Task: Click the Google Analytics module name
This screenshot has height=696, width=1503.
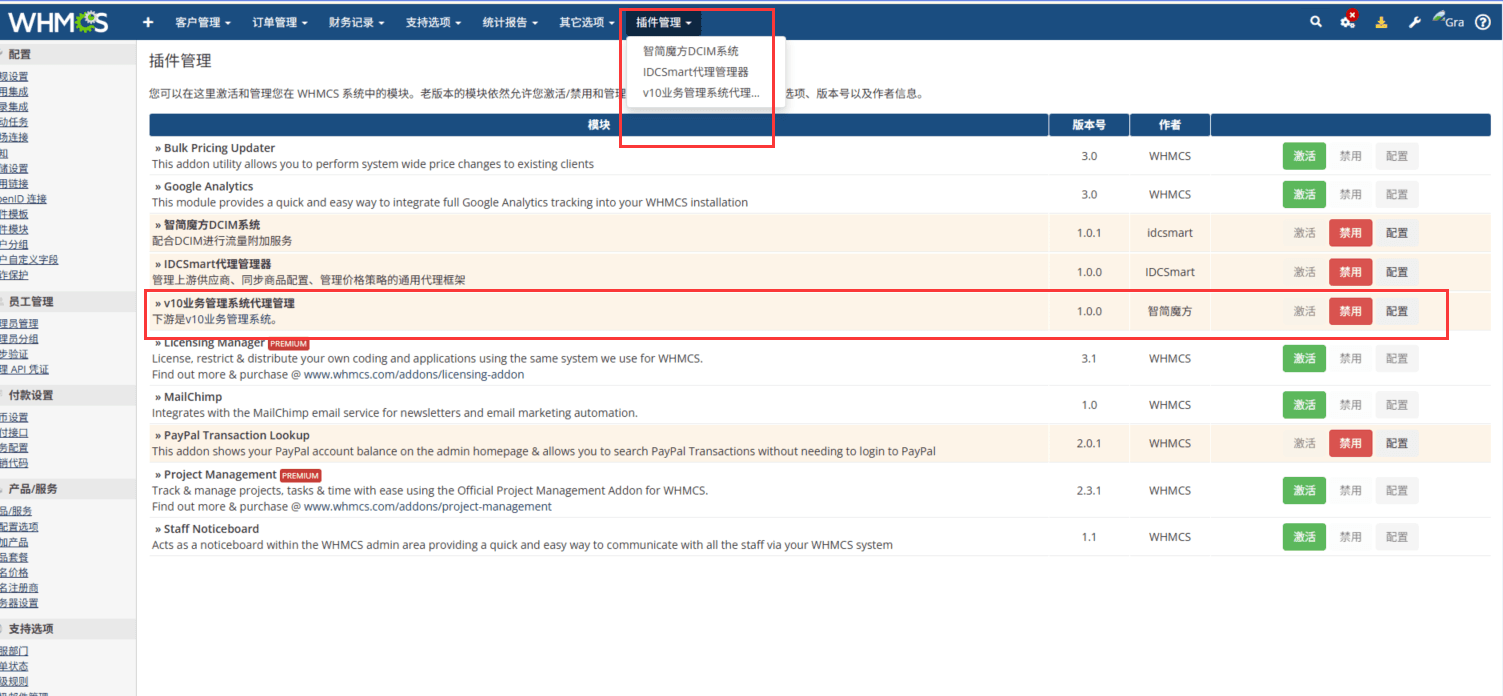Action: (x=208, y=187)
